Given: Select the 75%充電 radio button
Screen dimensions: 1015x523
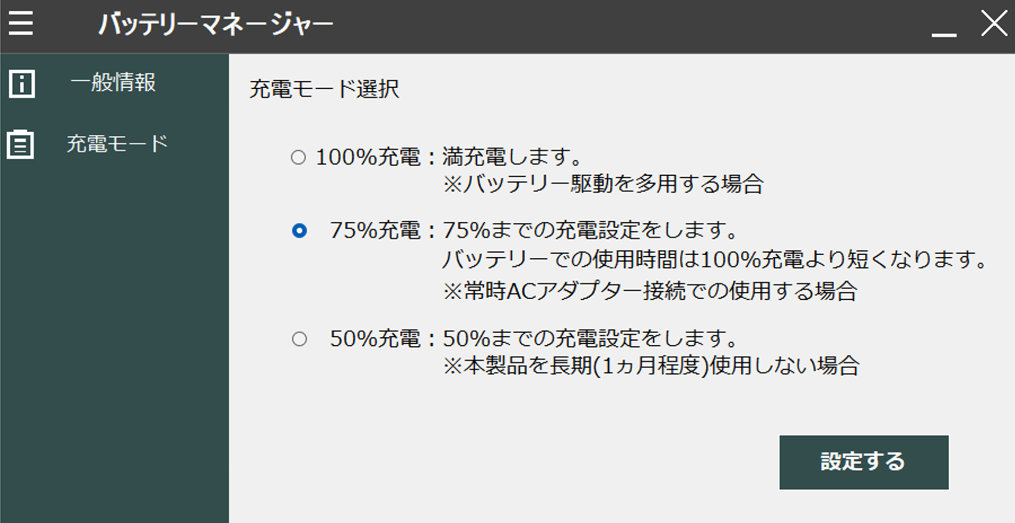Looking at the screenshot, I should [298, 231].
